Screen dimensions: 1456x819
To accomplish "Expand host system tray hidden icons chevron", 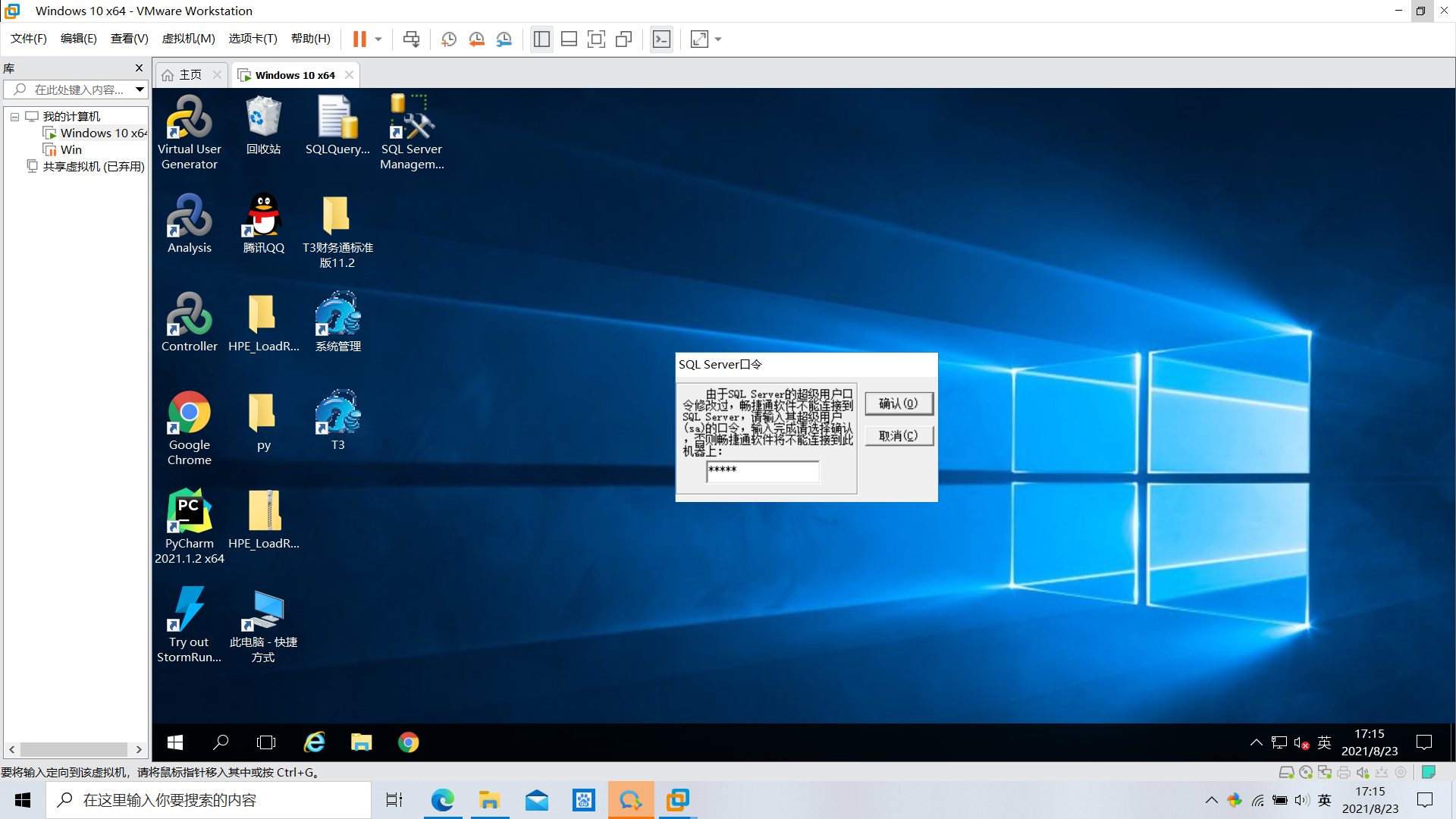I will point(1211,800).
